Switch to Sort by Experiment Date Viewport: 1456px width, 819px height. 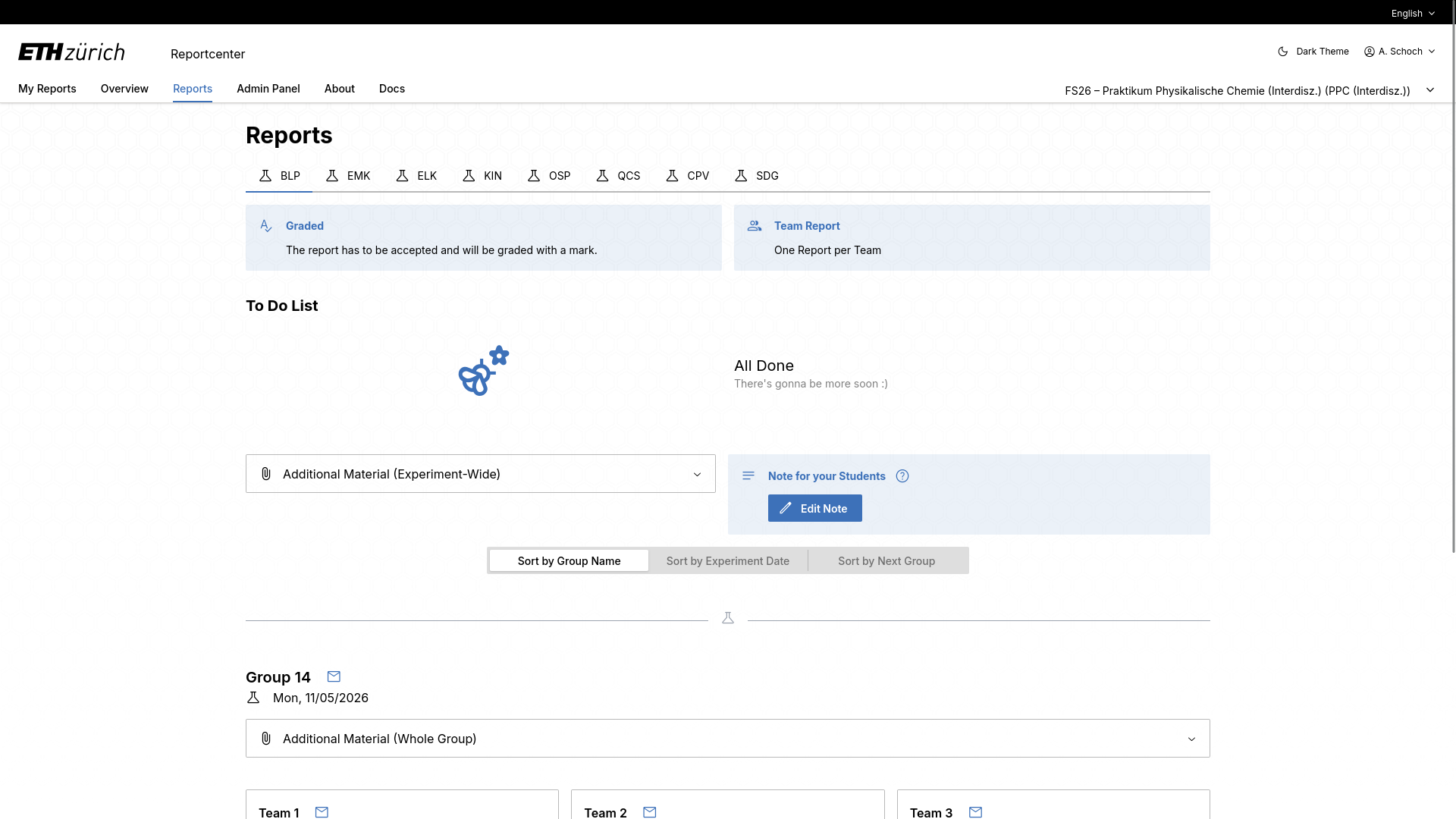(x=728, y=561)
